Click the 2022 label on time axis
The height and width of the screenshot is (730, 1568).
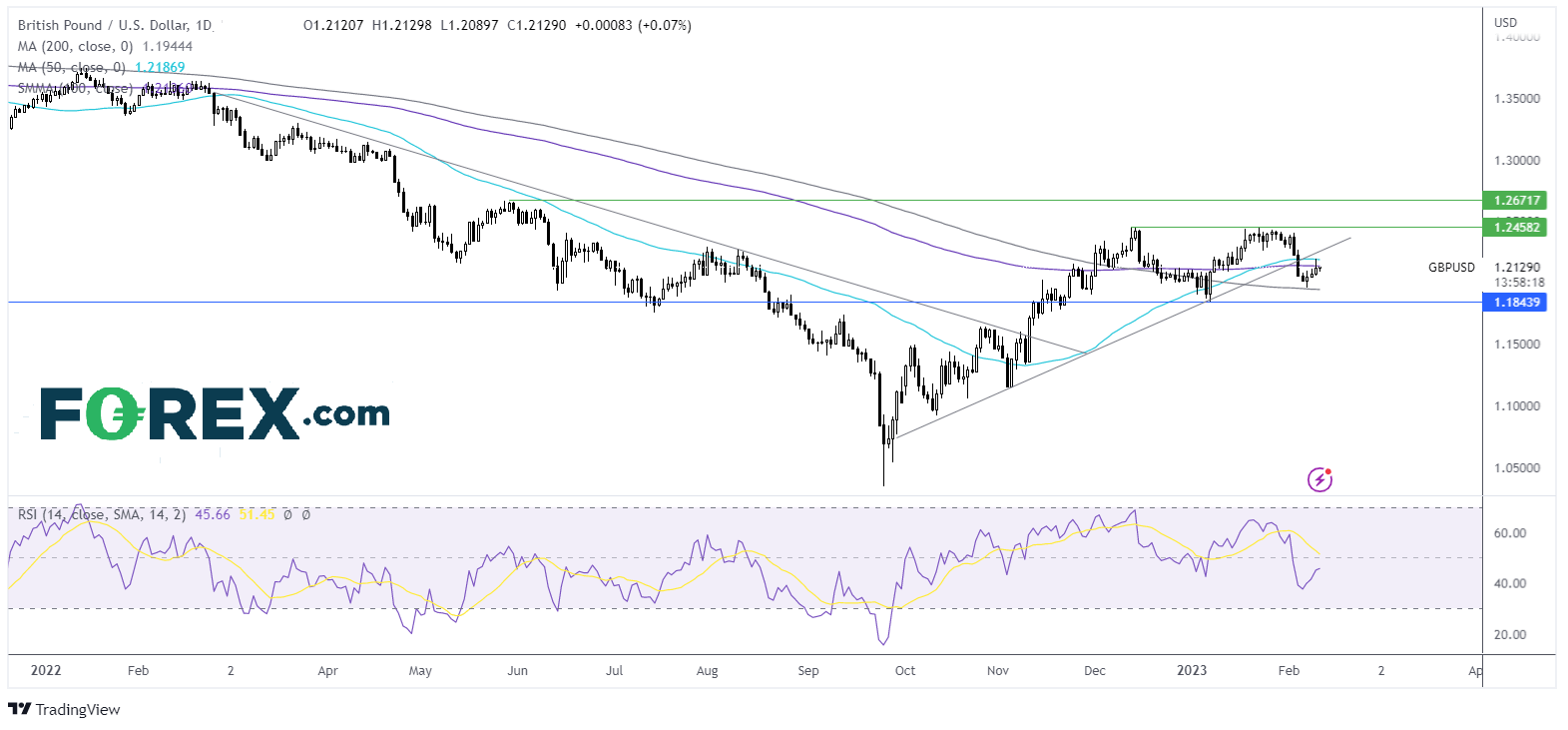click(x=46, y=670)
